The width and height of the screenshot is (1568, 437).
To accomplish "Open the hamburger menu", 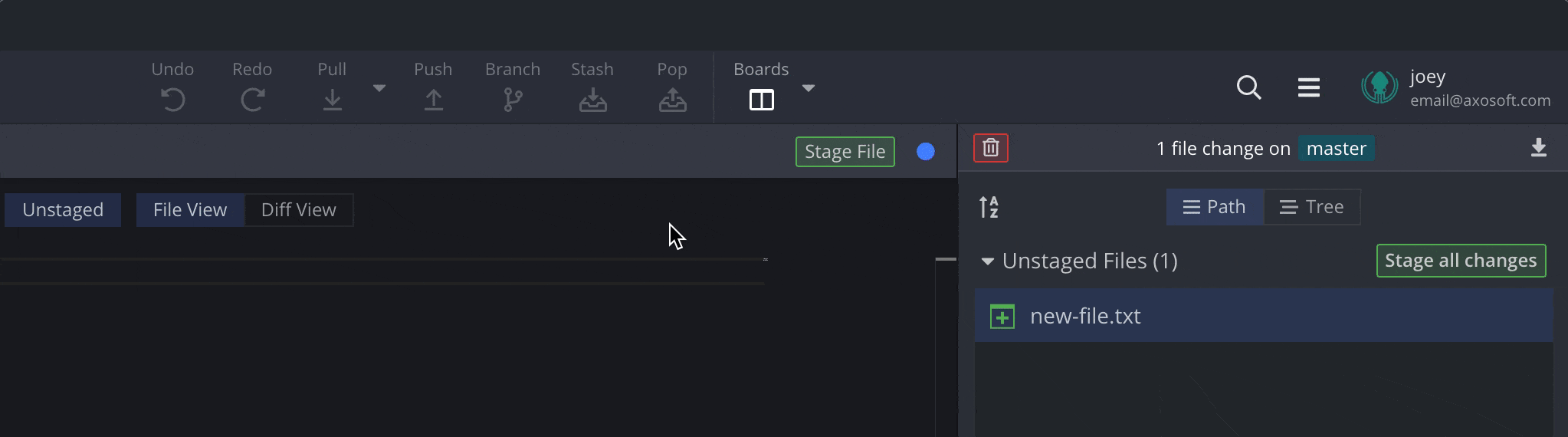I will click(x=1308, y=87).
